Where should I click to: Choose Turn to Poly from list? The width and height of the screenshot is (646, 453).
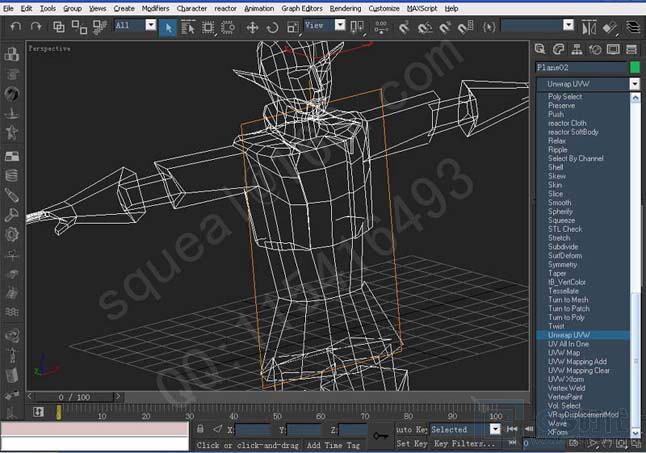566,318
